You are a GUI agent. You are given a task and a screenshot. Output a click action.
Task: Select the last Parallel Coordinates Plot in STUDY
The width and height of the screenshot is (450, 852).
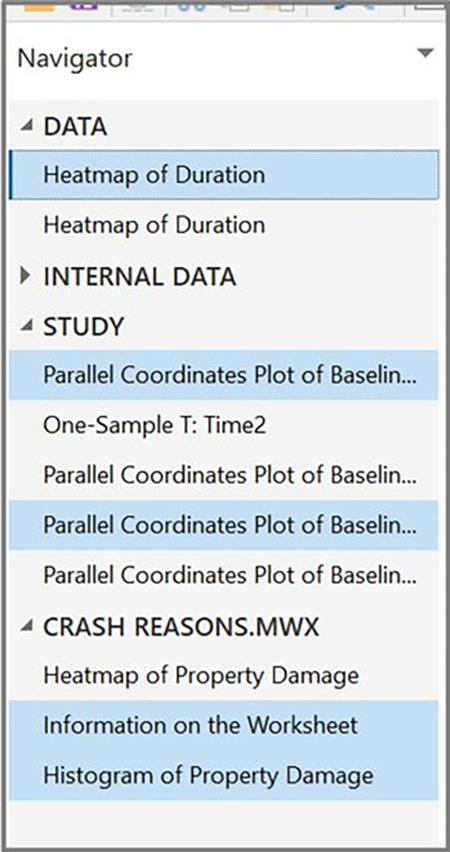pos(224,575)
